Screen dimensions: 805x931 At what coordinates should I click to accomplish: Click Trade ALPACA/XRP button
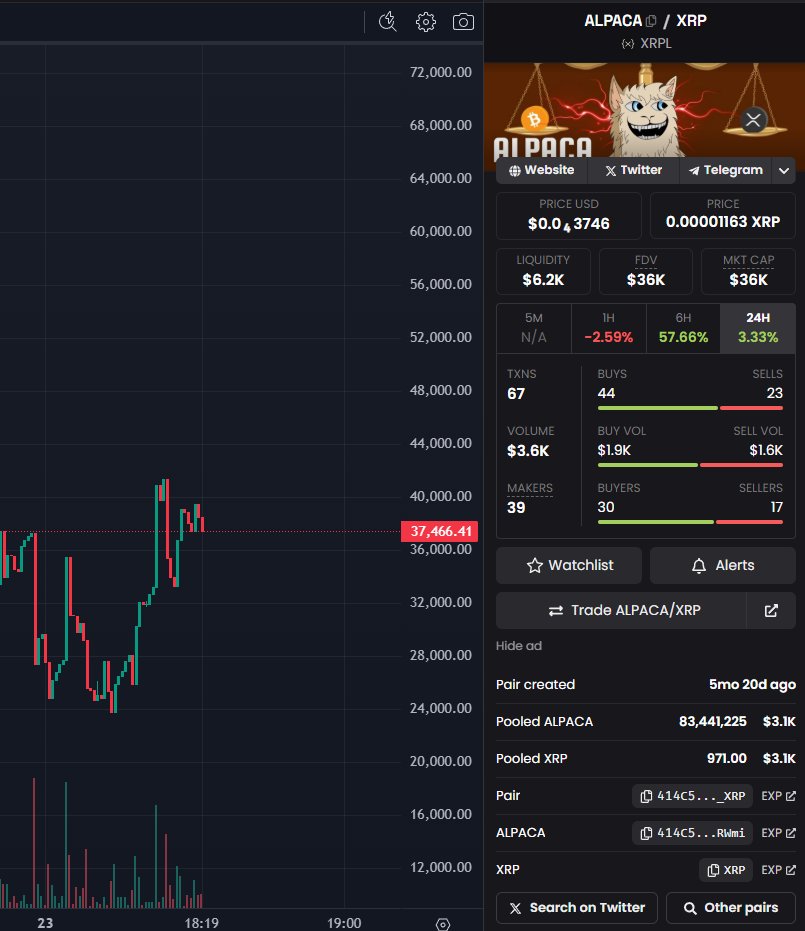click(621, 610)
